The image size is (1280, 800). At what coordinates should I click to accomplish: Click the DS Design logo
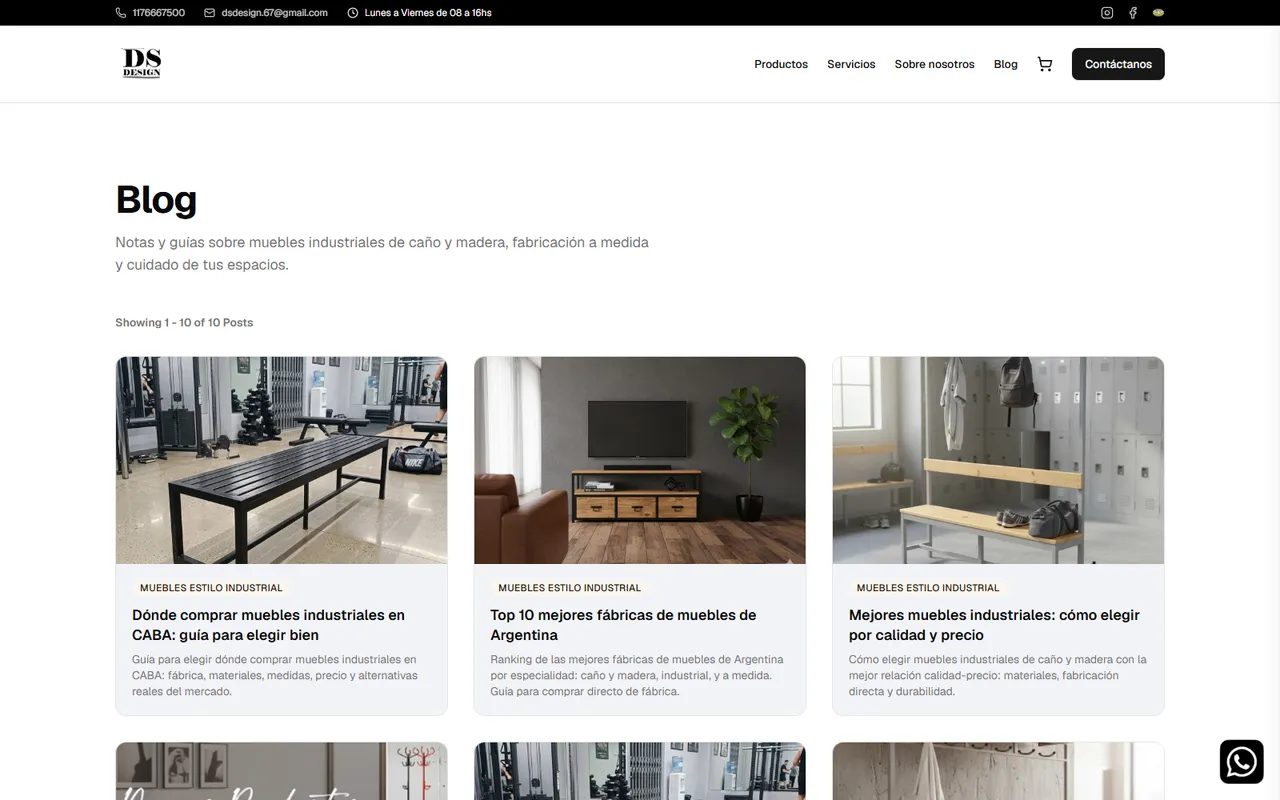tap(141, 63)
